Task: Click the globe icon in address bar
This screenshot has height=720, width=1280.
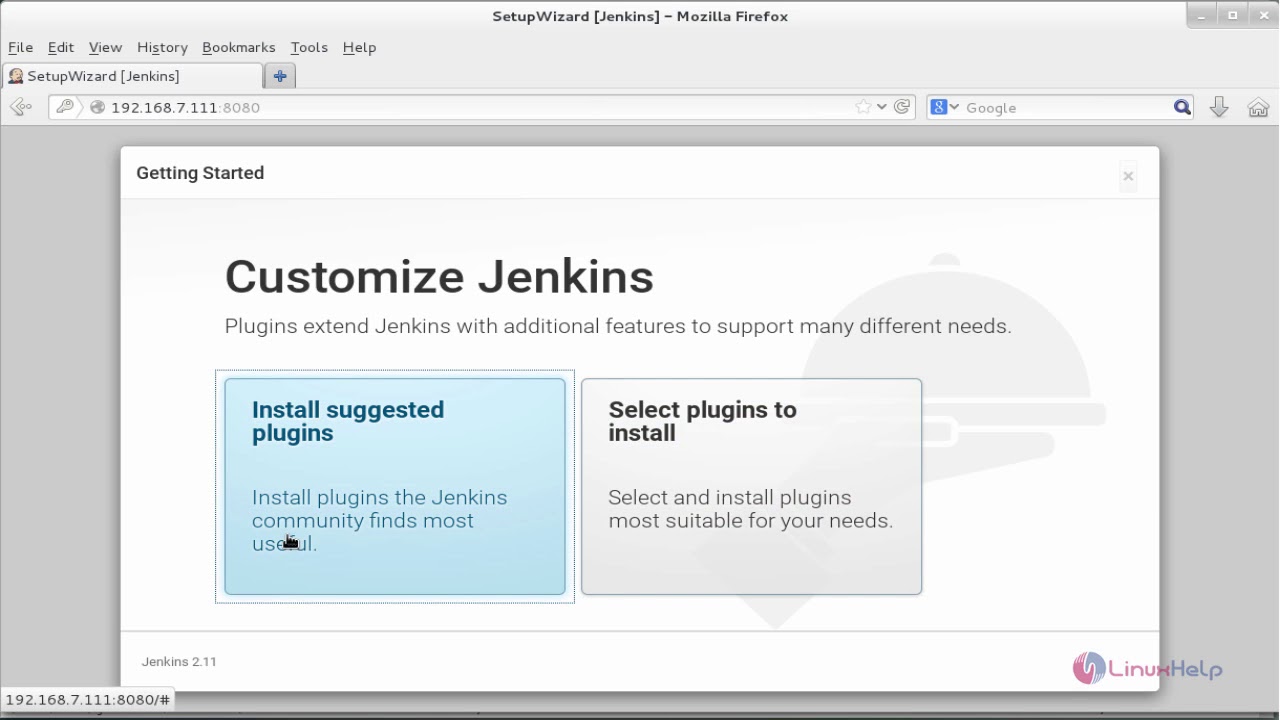Action: [97, 107]
